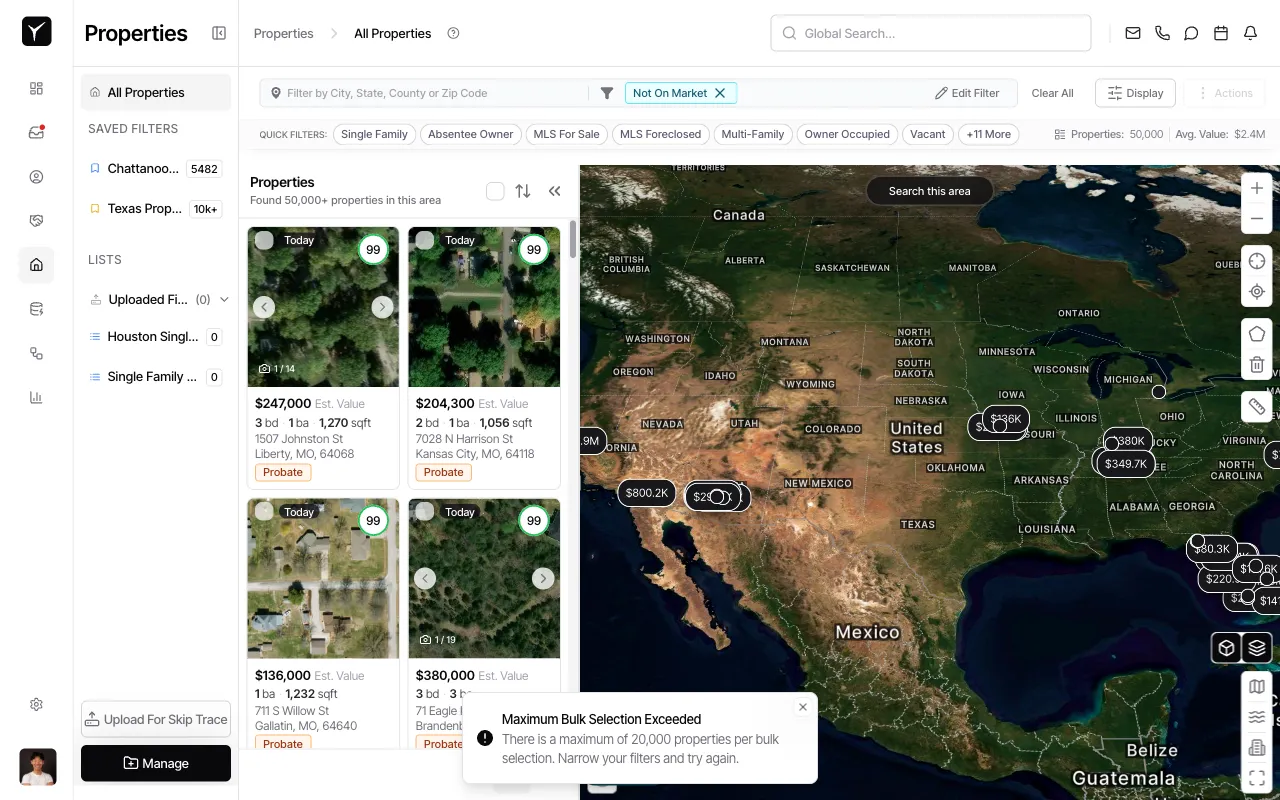Expand the Uploaded Files list chevron
The height and width of the screenshot is (800, 1280).
pyautogui.click(x=224, y=299)
